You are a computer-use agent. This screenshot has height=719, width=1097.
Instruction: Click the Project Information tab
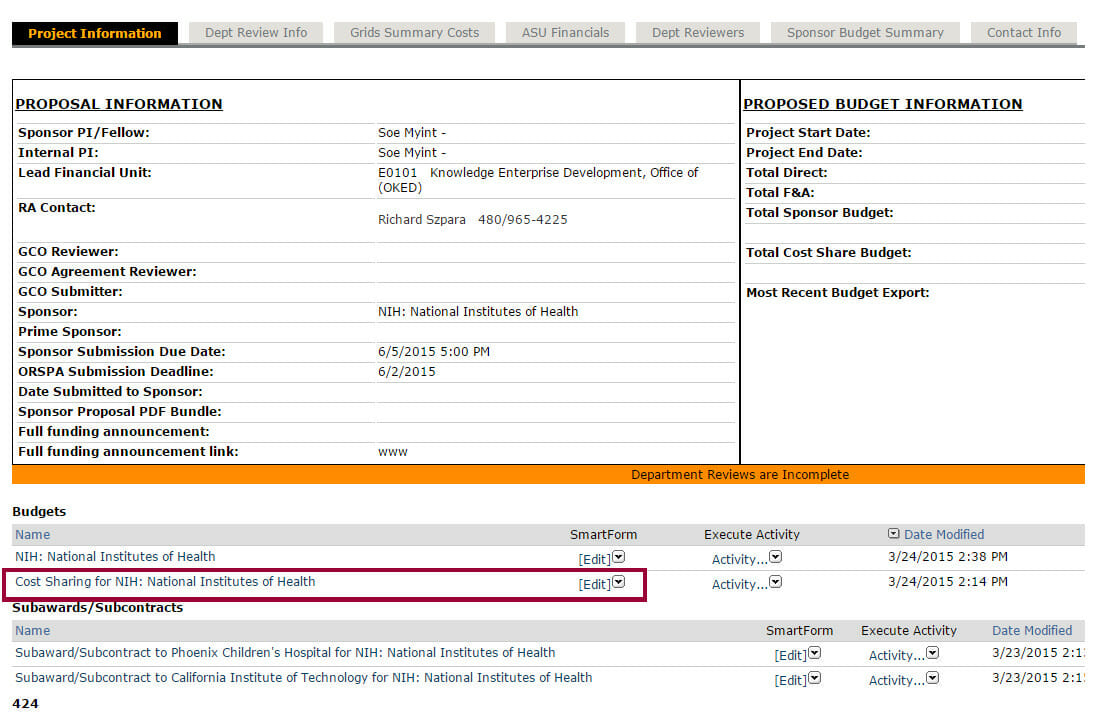(95, 34)
